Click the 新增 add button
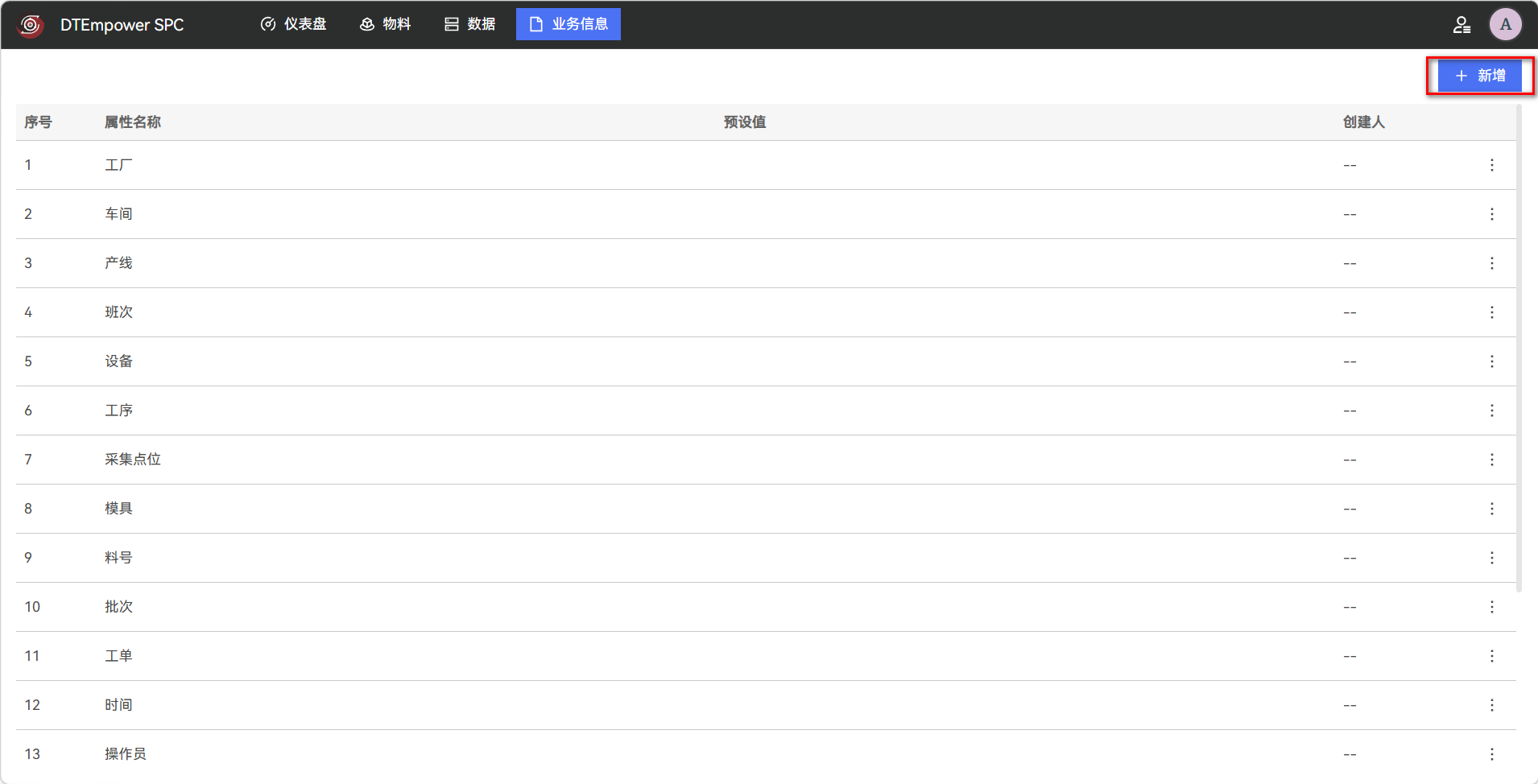Screen dimensions: 1538x784 point(1480,76)
